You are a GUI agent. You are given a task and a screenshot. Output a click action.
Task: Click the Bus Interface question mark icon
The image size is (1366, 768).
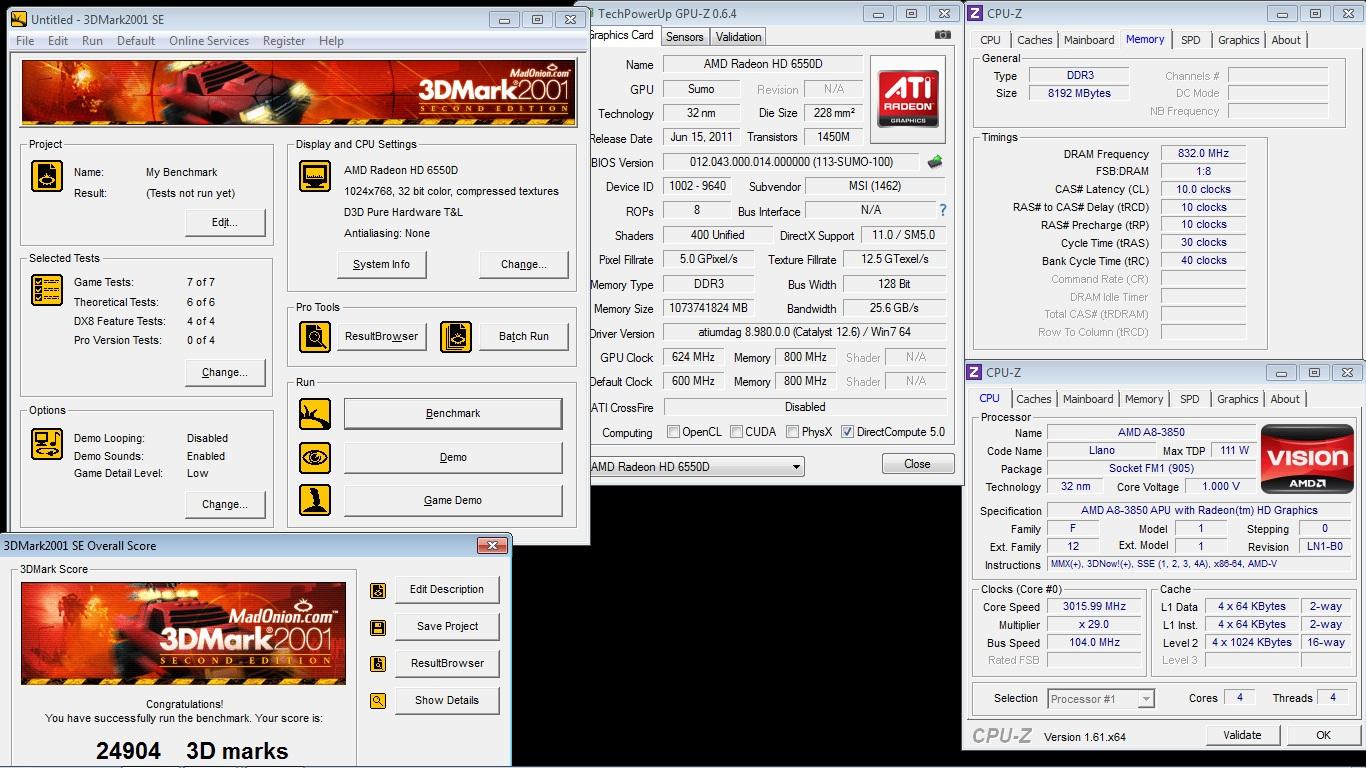click(x=942, y=210)
